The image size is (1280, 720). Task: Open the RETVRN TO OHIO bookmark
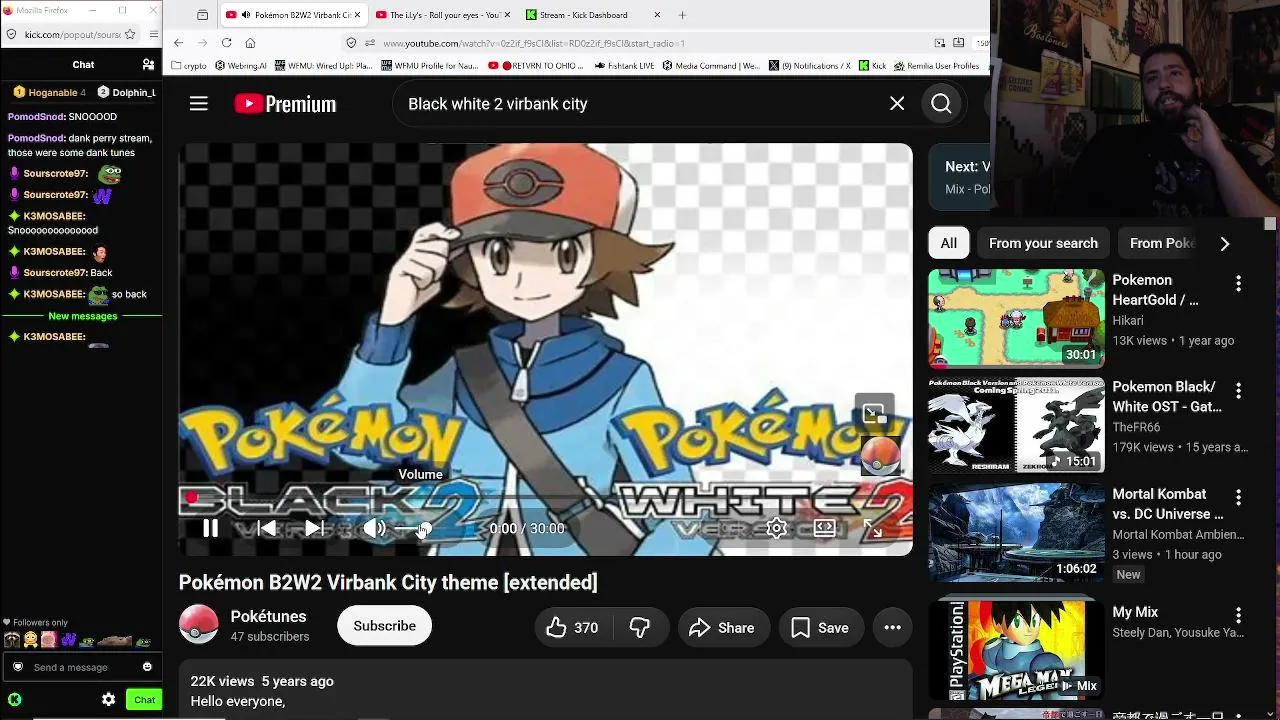pos(537,66)
